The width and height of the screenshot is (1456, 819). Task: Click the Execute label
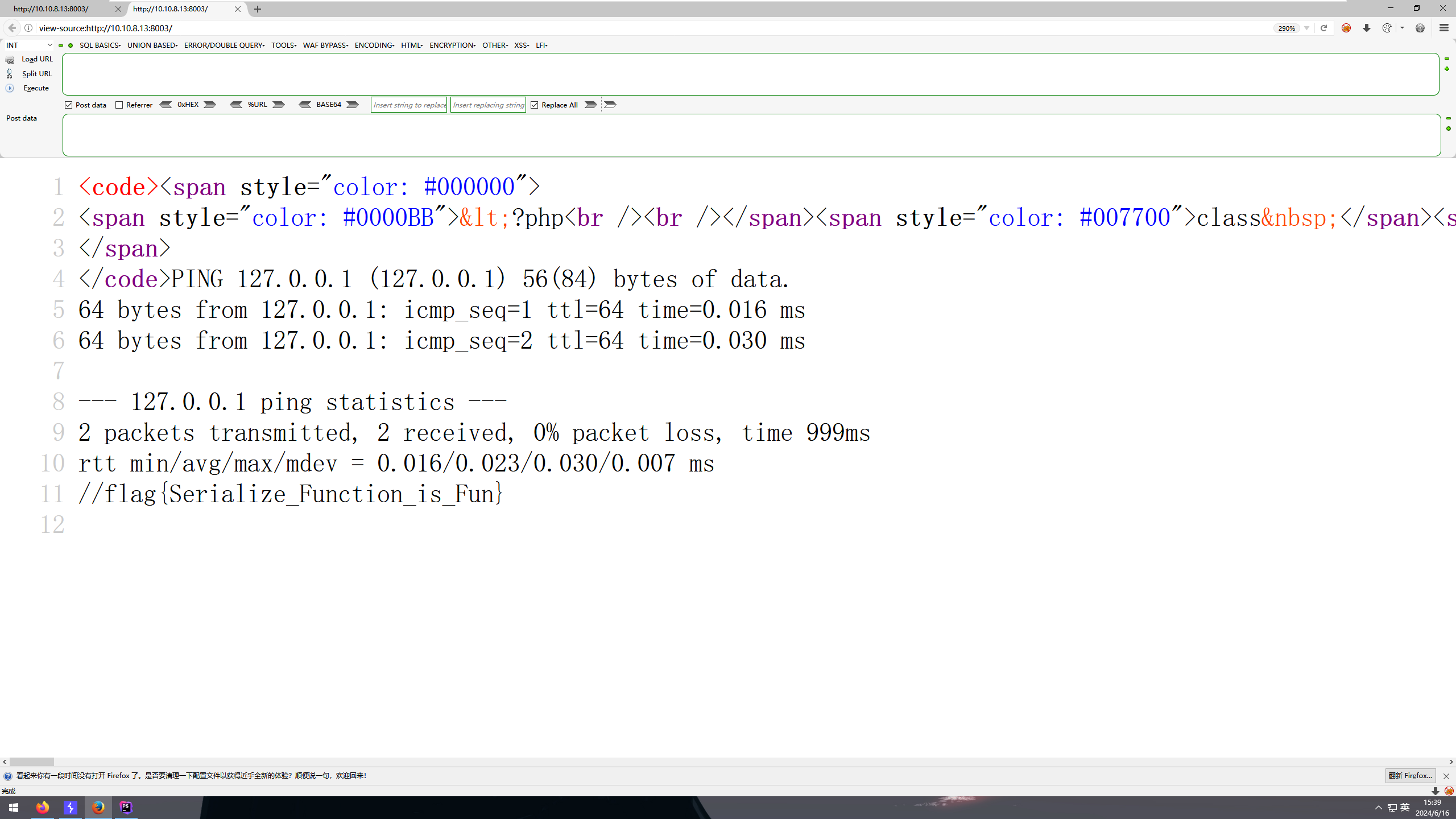[36, 88]
